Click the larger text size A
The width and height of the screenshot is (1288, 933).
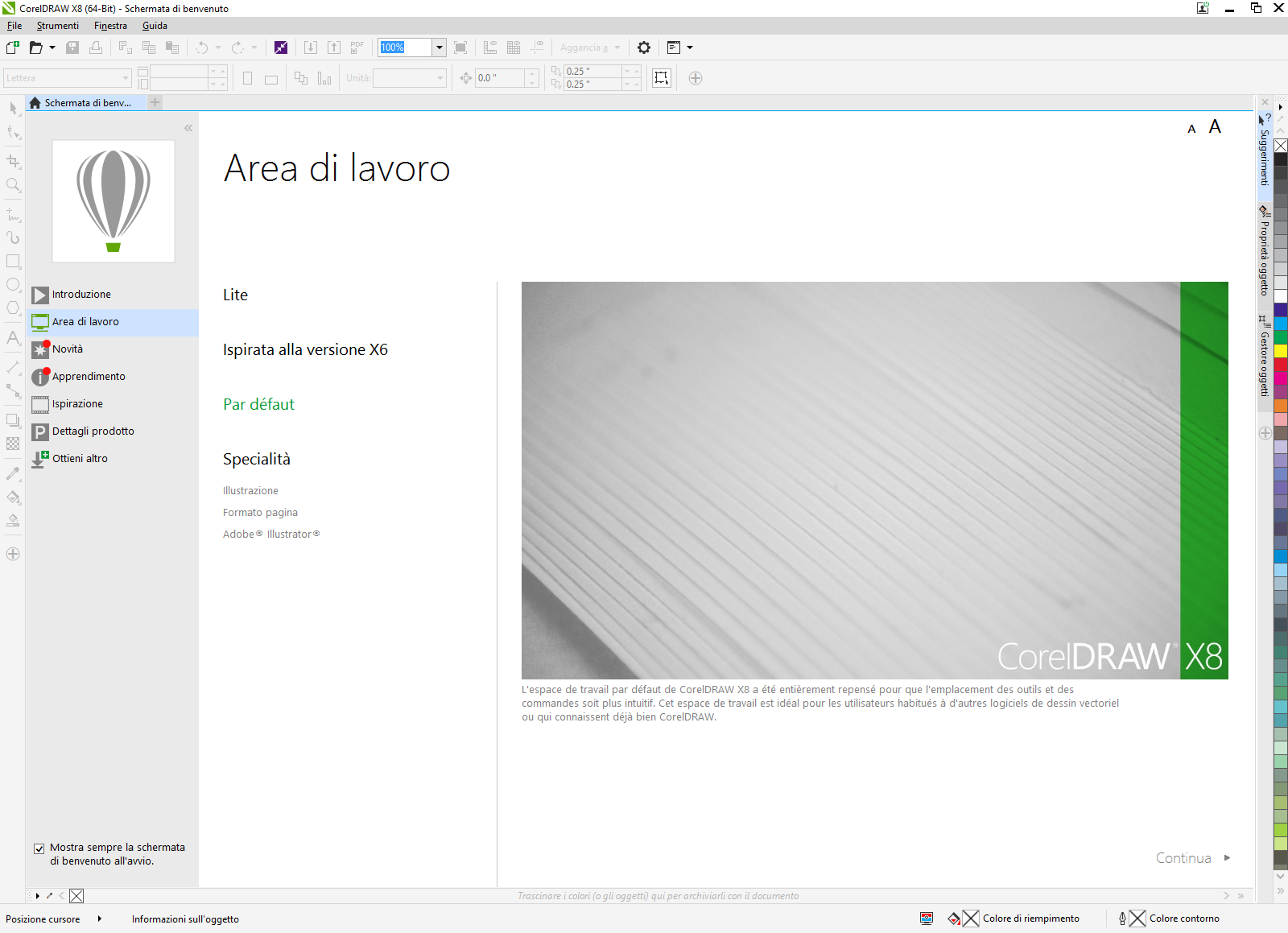[x=1215, y=126]
